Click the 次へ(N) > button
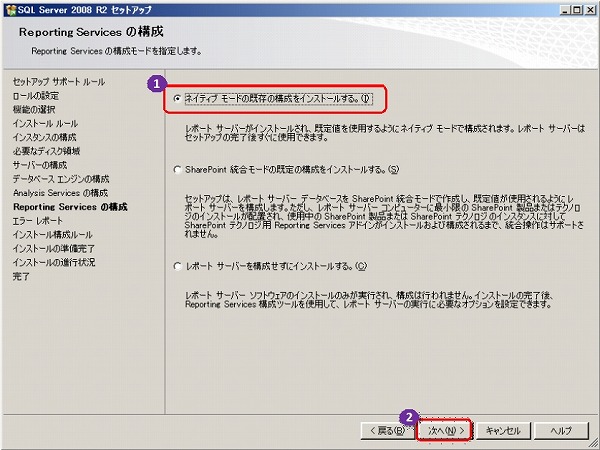Viewport: 600px width, 450px height. coord(445,431)
